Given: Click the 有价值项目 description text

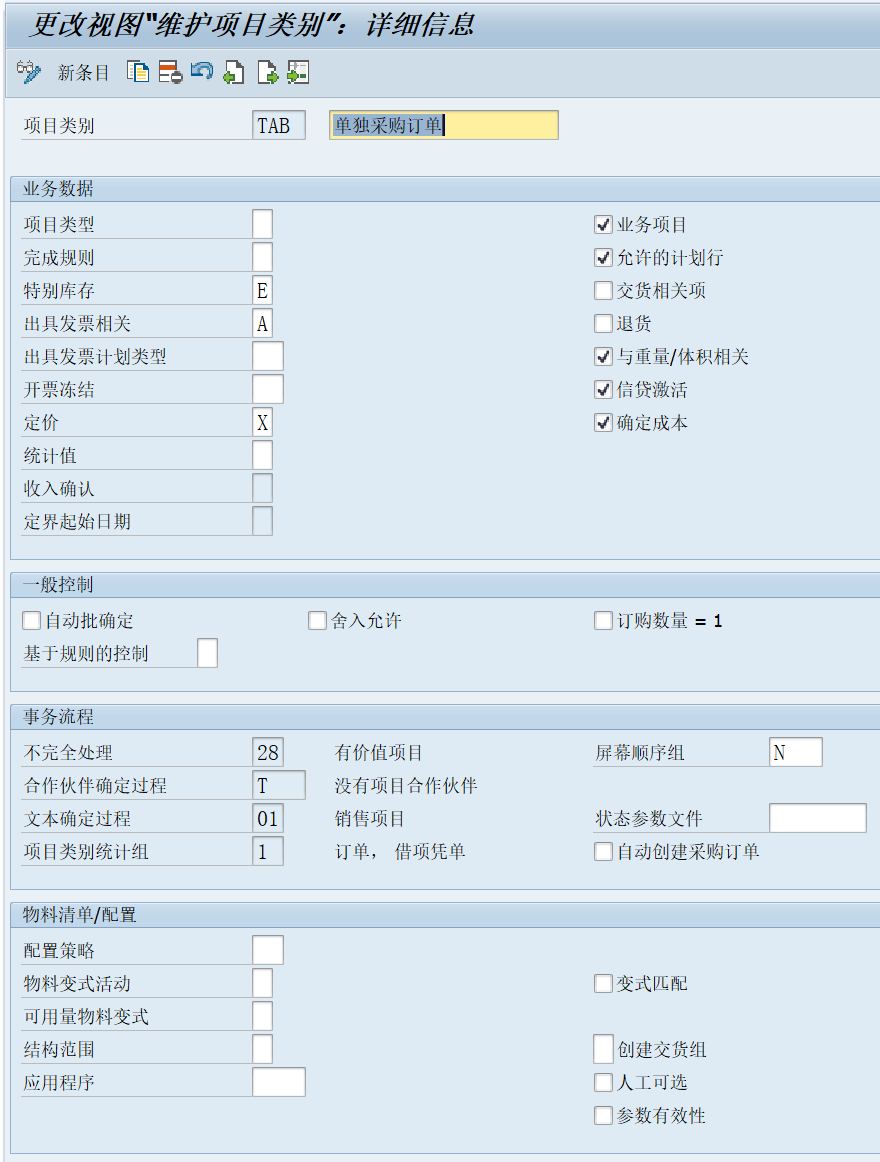Looking at the screenshot, I should (378, 753).
